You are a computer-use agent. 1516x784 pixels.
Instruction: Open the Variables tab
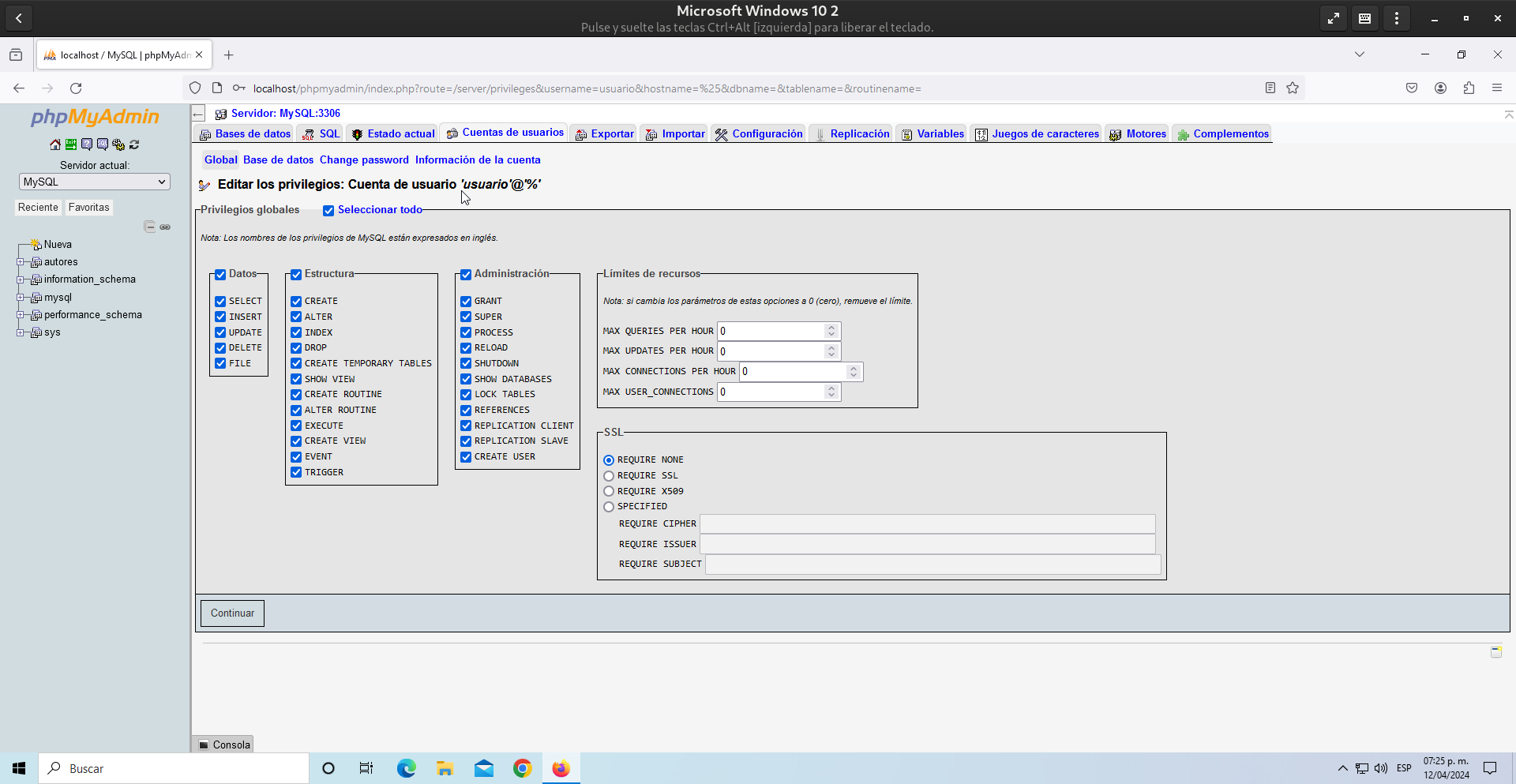pyautogui.click(x=932, y=133)
